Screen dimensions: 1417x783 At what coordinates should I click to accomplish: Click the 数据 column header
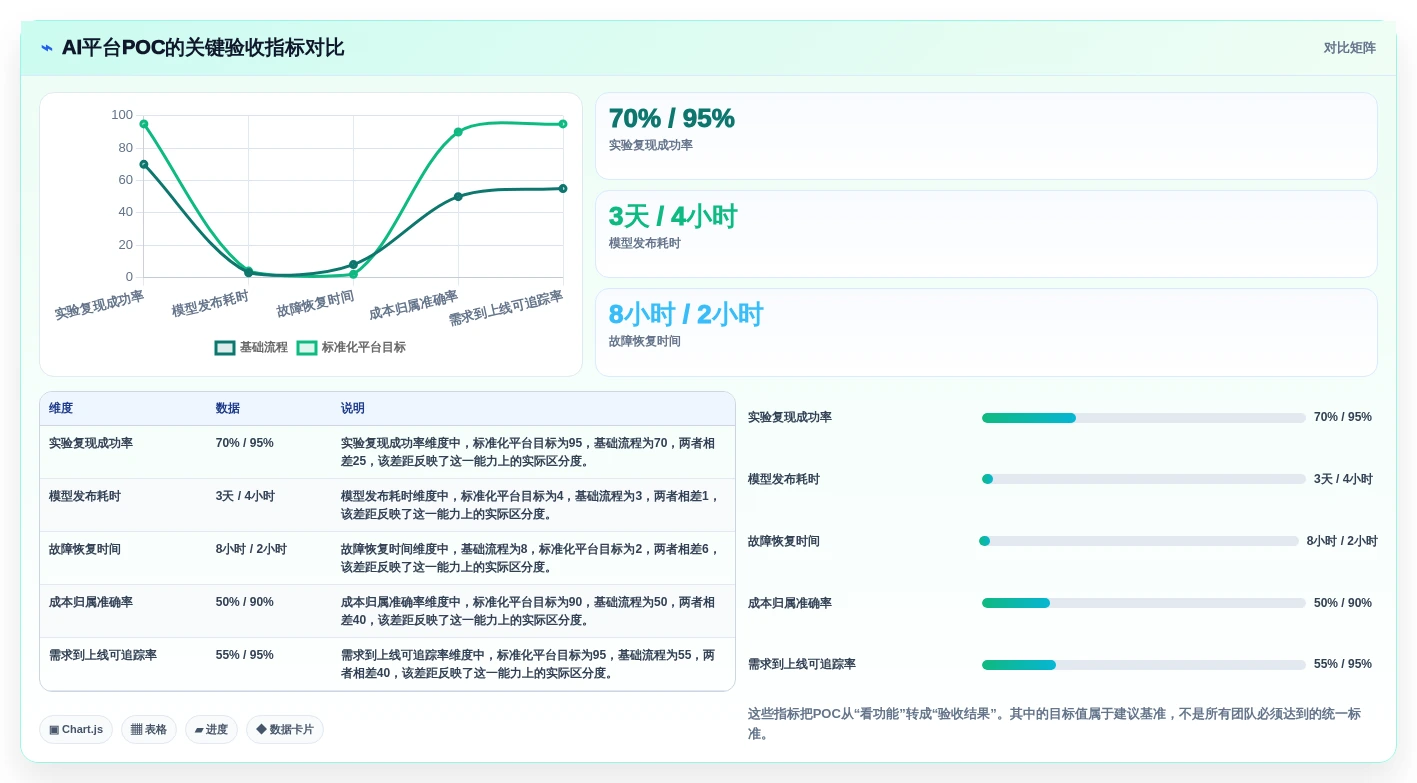[x=228, y=408]
